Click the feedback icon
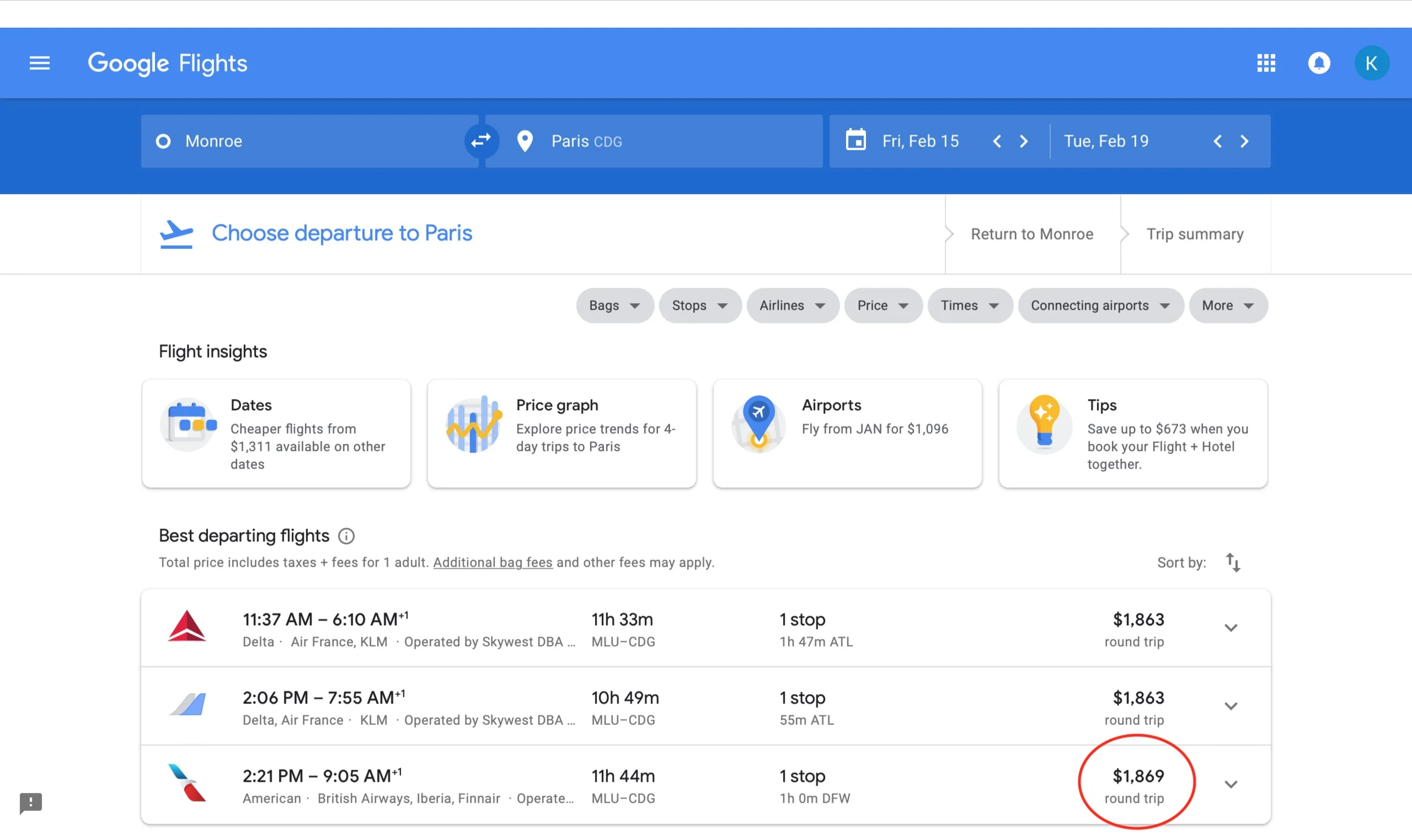 (30, 802)
